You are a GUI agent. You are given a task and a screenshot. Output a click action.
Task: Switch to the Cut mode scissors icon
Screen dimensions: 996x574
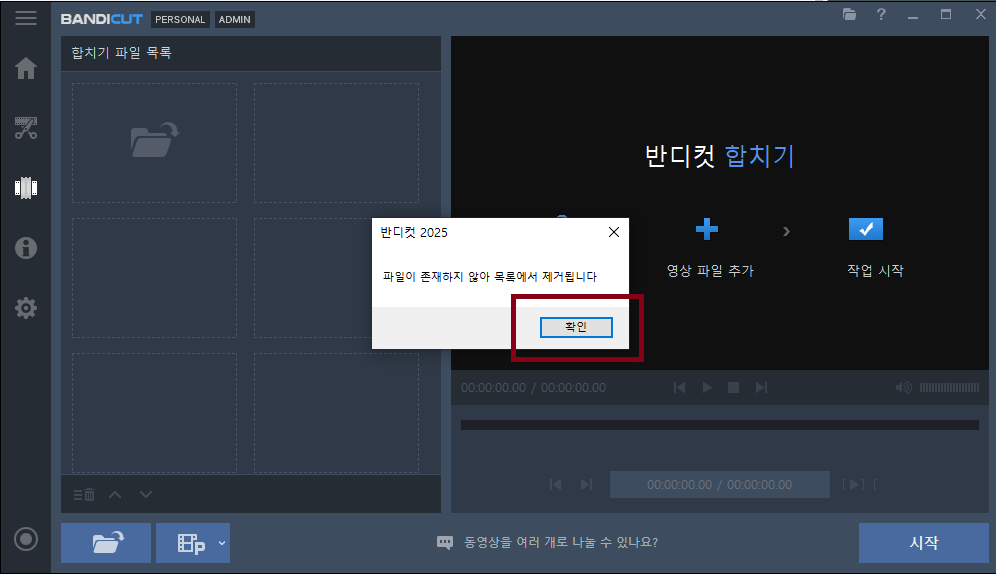tap(26, 127)
